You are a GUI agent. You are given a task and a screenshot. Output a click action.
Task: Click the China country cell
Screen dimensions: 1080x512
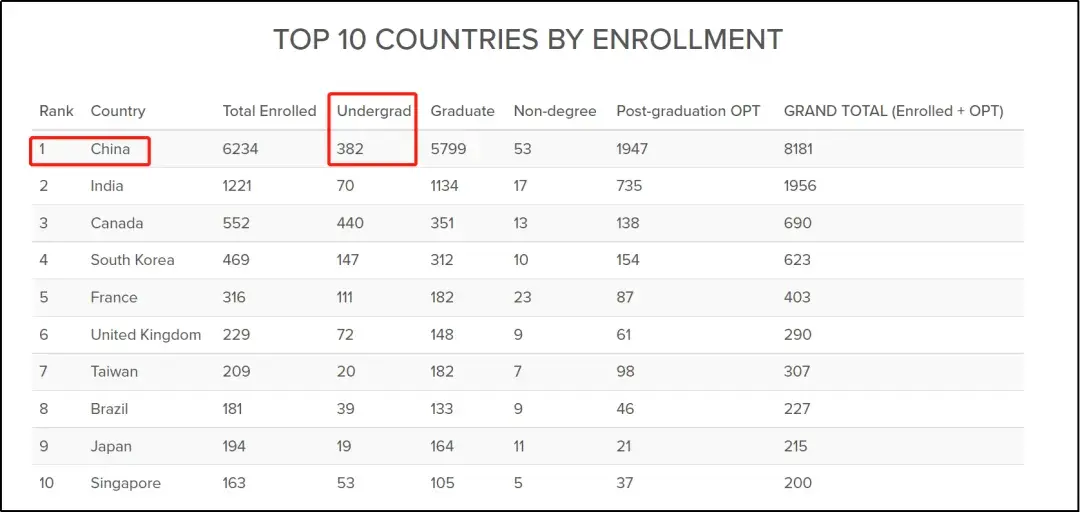point(110,149)
